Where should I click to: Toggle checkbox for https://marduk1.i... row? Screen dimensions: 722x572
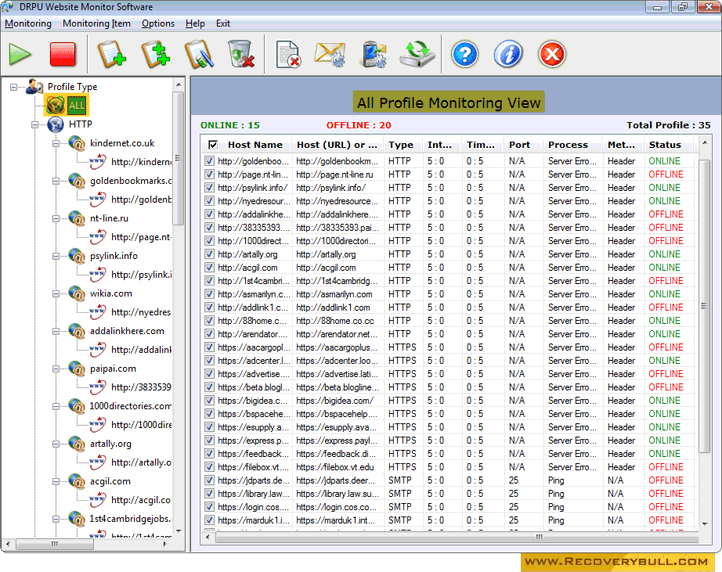[210, 520]
